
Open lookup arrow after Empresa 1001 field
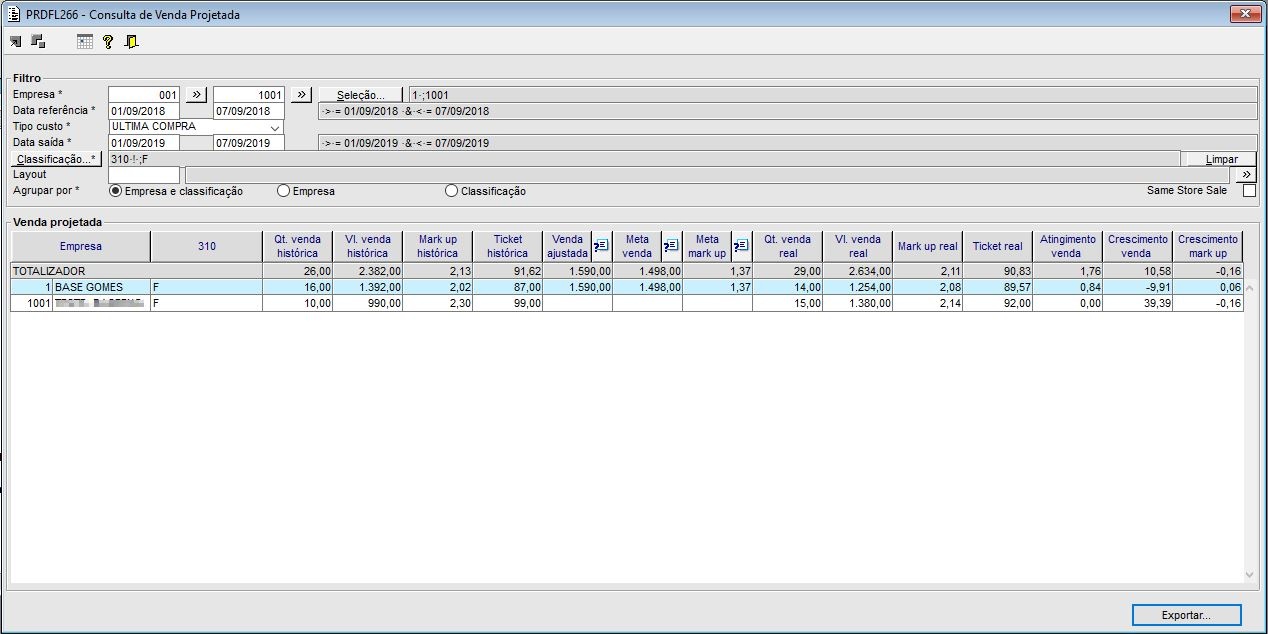point(301,94)
